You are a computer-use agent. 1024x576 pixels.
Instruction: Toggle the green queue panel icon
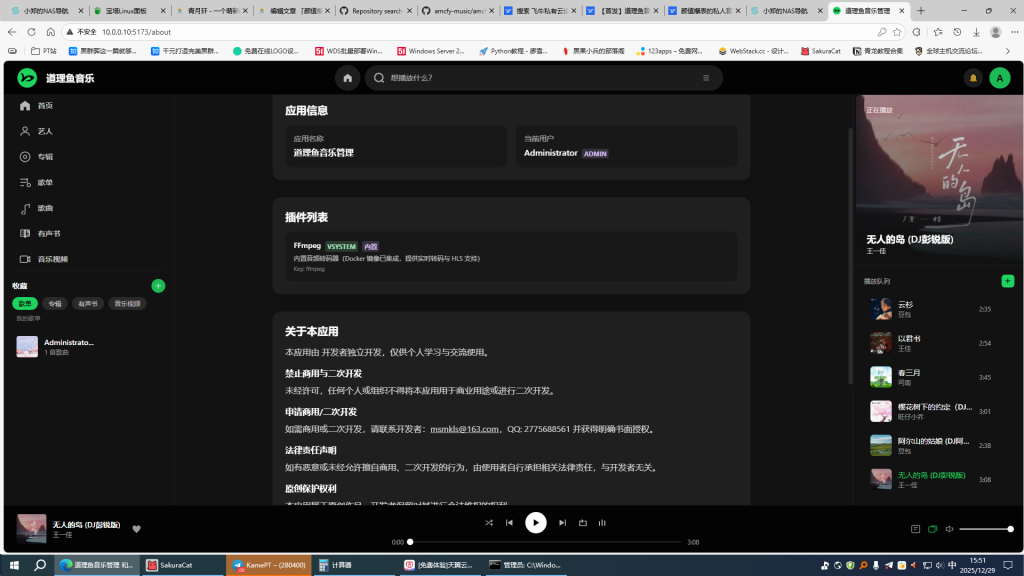932,529
